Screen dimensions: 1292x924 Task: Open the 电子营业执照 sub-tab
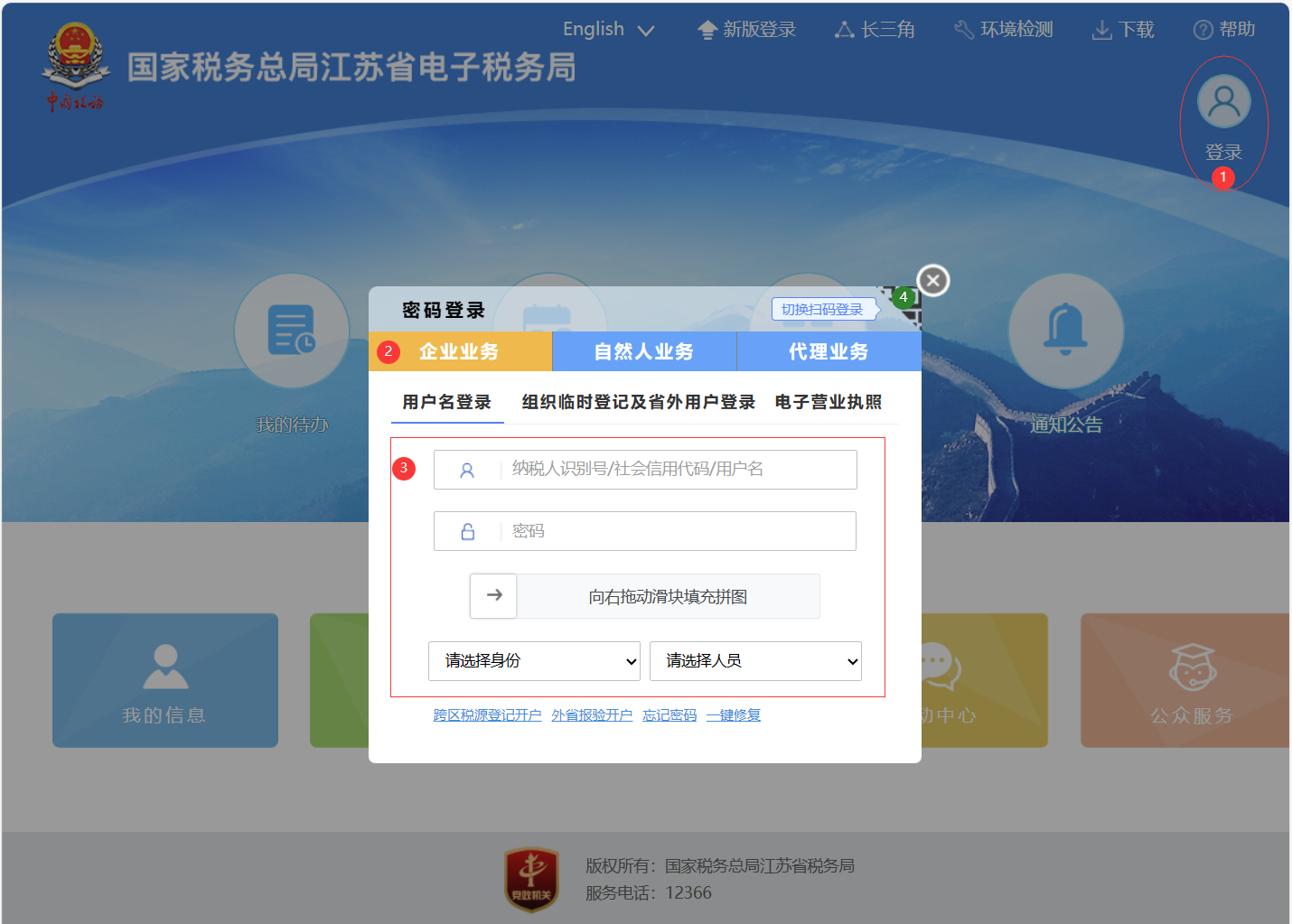(x=829, y=402)
